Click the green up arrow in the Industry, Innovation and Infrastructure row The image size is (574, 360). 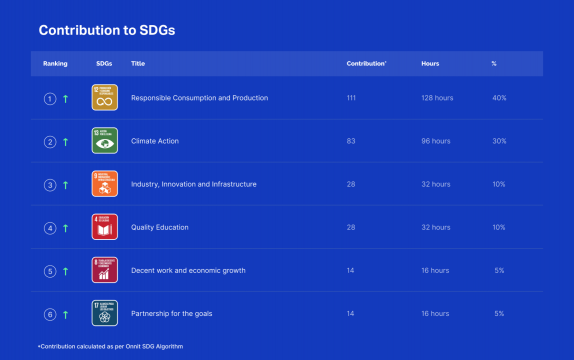coord(66,185)
